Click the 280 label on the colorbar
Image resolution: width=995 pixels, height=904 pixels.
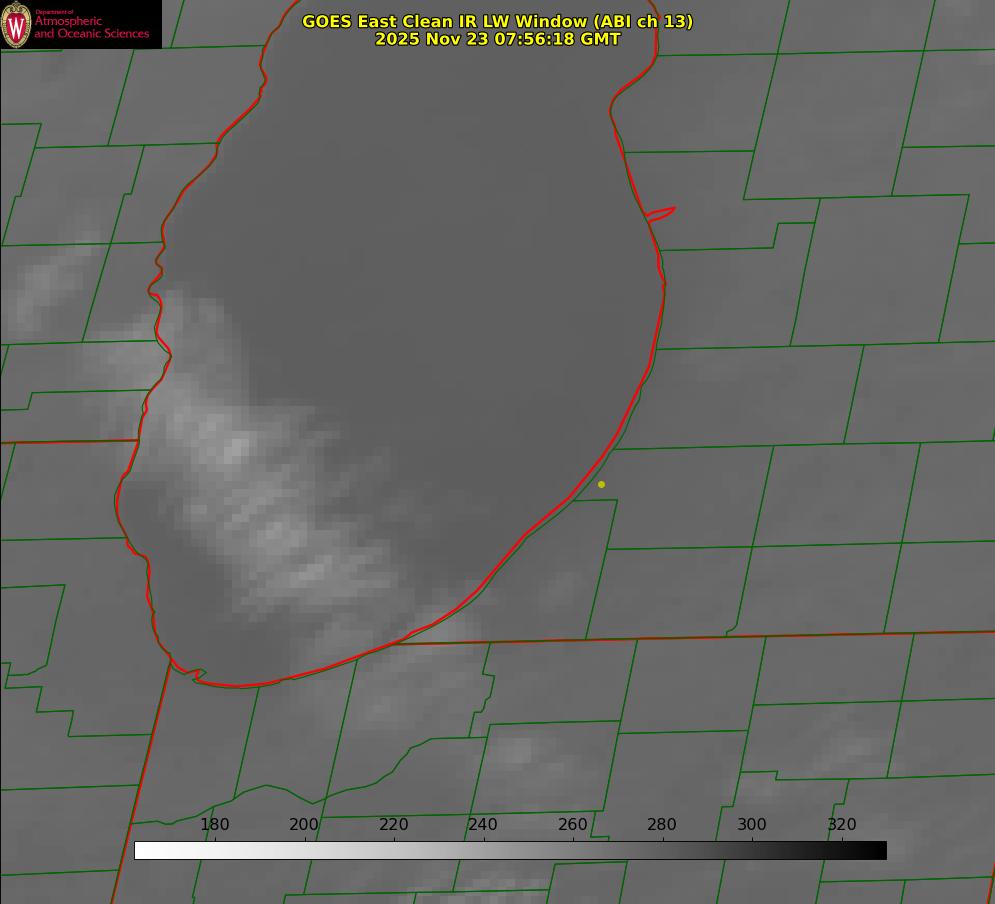click(x=662, y=825)
